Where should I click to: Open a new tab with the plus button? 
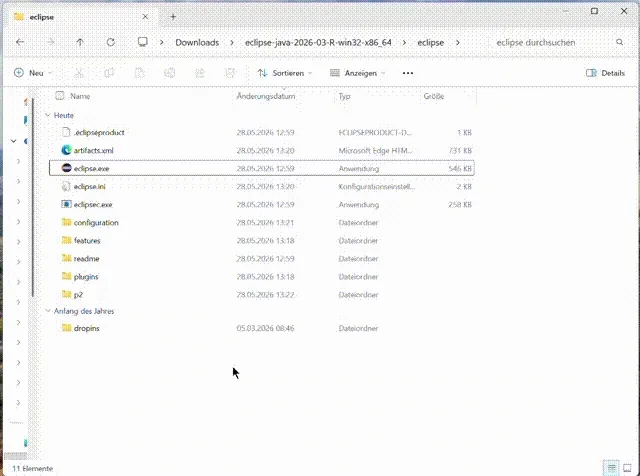tap(173, 17)
